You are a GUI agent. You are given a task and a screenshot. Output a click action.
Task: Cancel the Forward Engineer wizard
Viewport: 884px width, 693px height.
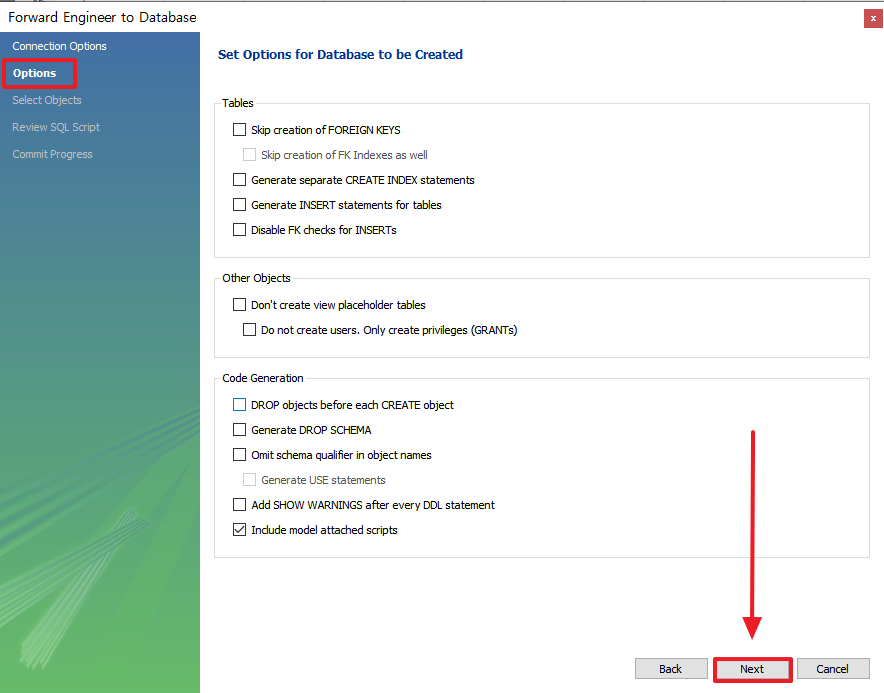(x=833, y=669)
